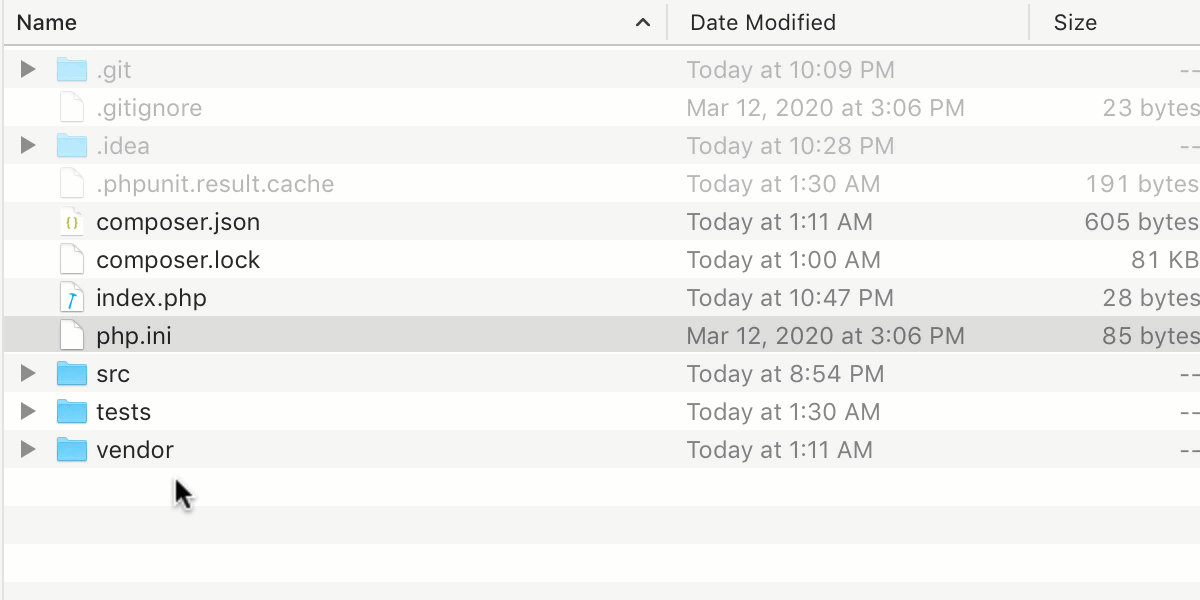Expand the vendor folder disclosure triangle
Image resolution: width=1200 pixels, height=600 pixels.
[28, 450]
